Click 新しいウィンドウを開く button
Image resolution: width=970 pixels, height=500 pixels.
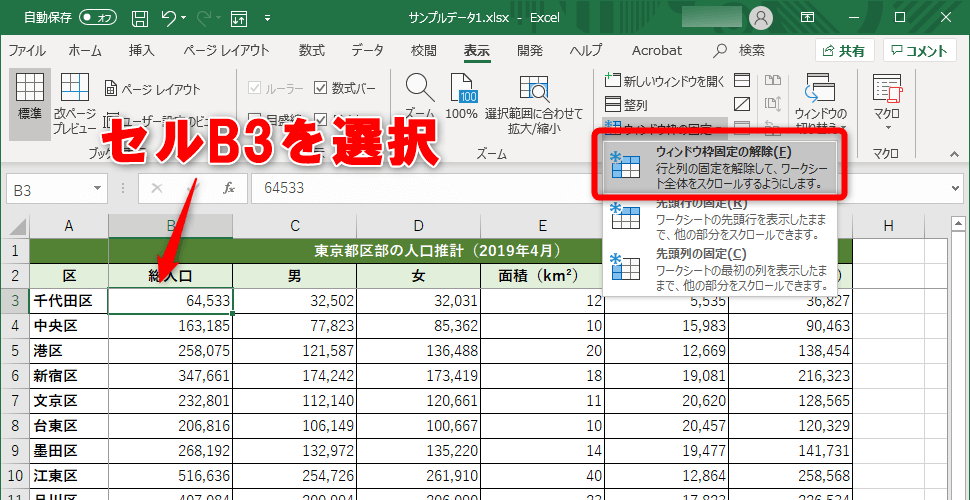coord(663,80)
